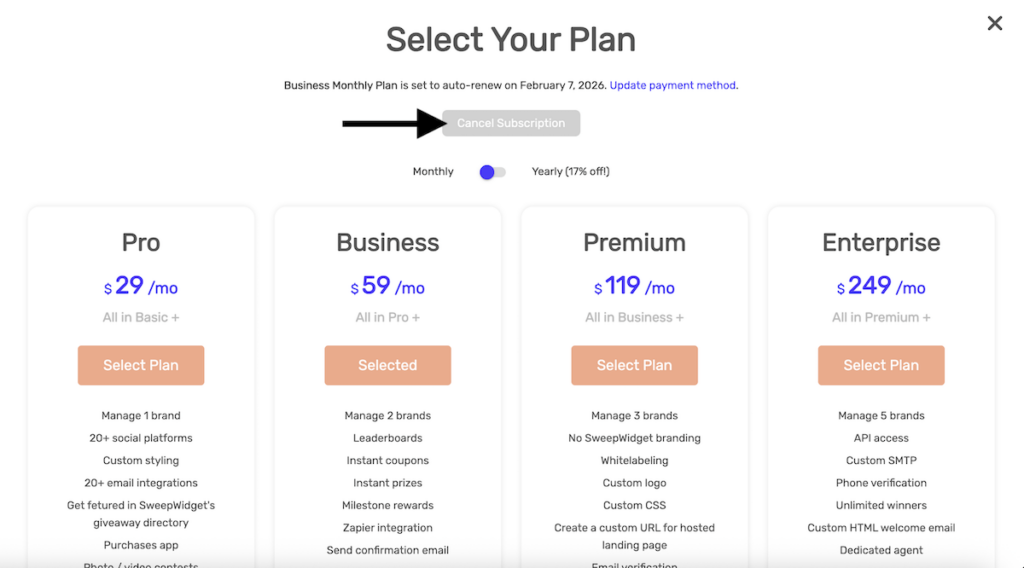Screen dimensions: 1024x568
Task: Click the Cancel Subscription button
Action: click(x=511, y=123)
